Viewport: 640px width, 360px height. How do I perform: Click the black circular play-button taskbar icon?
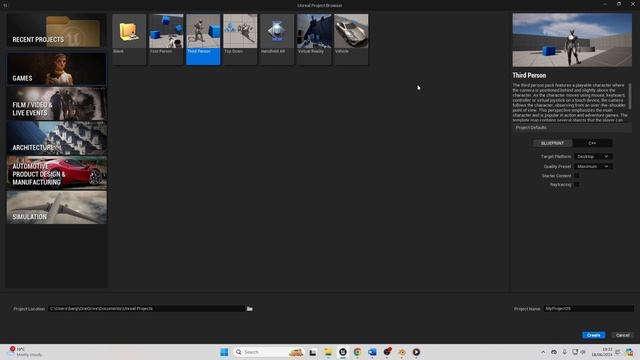point(416,352)
